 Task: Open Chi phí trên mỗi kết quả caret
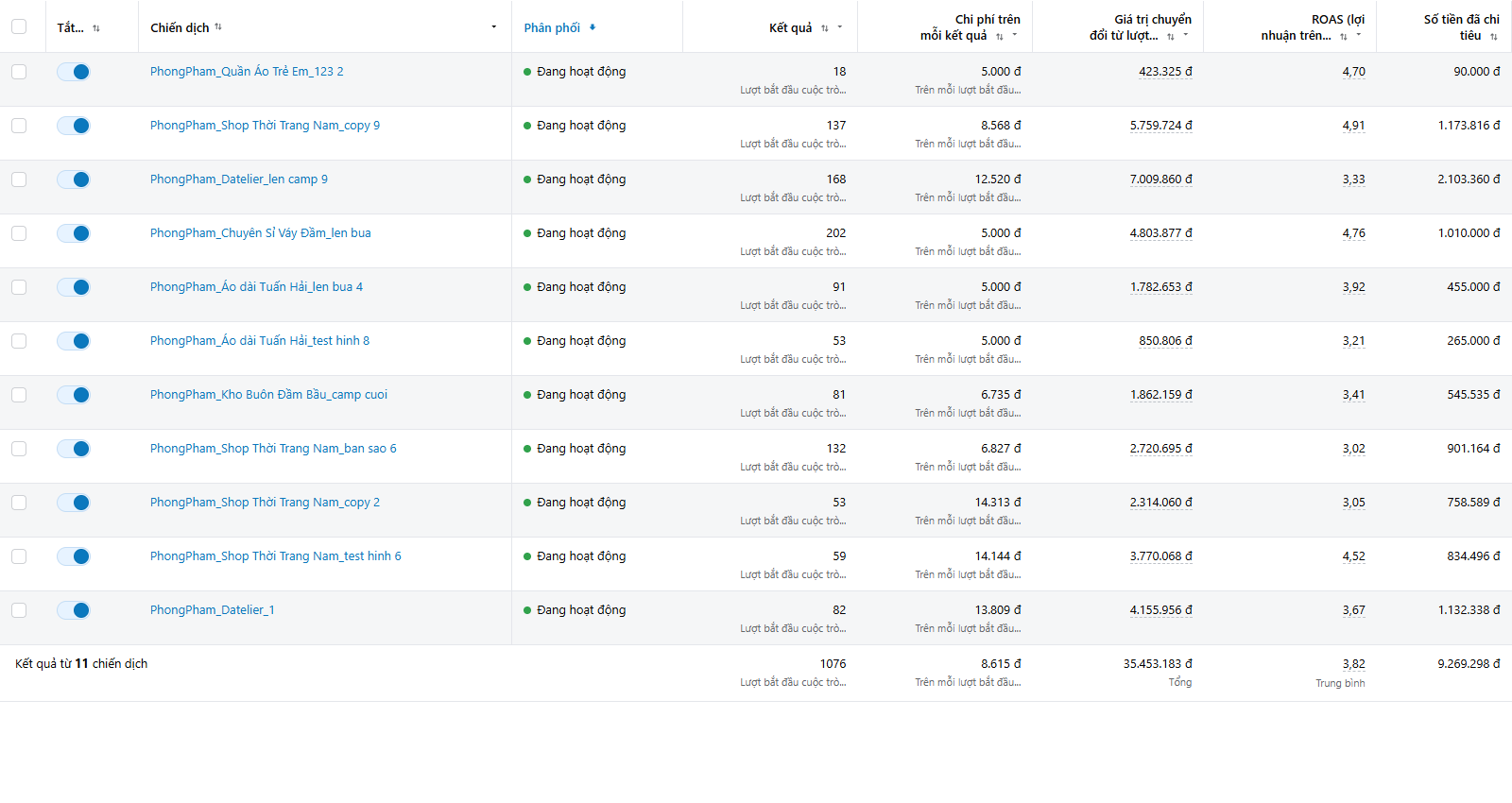point(1015,35)
